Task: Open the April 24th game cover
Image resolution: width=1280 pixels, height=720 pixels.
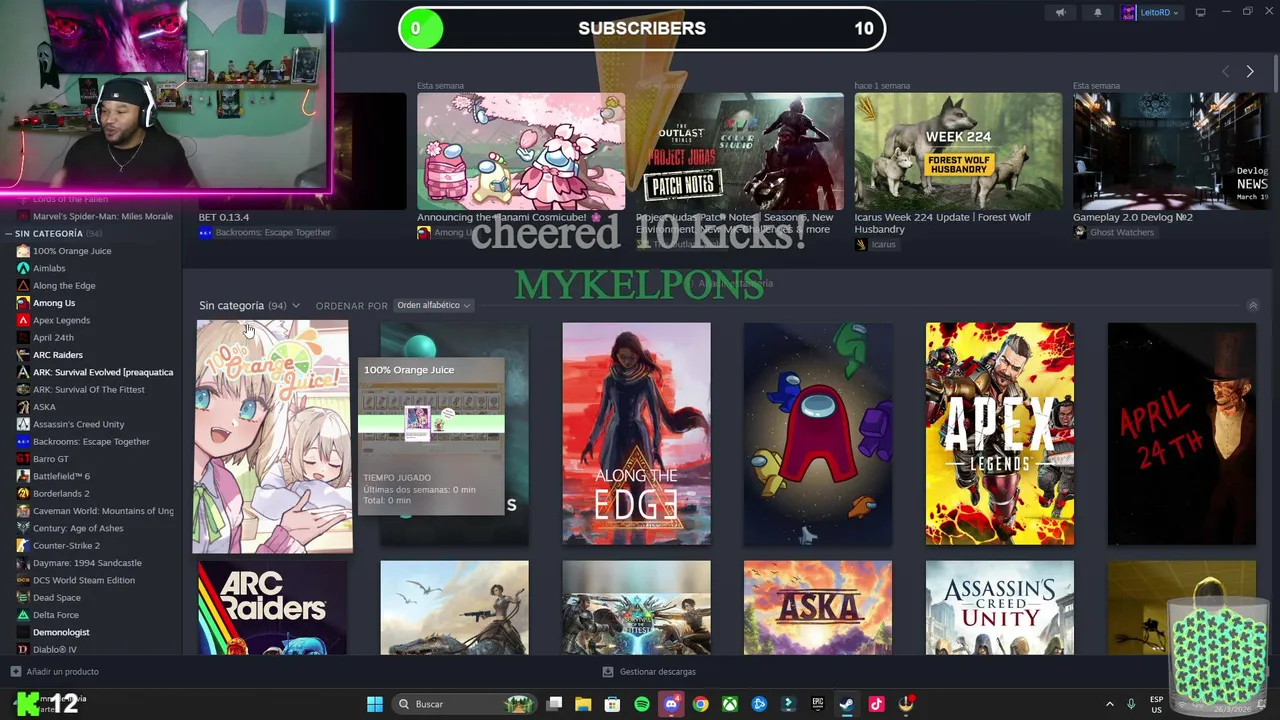Action: point(1182,434)
